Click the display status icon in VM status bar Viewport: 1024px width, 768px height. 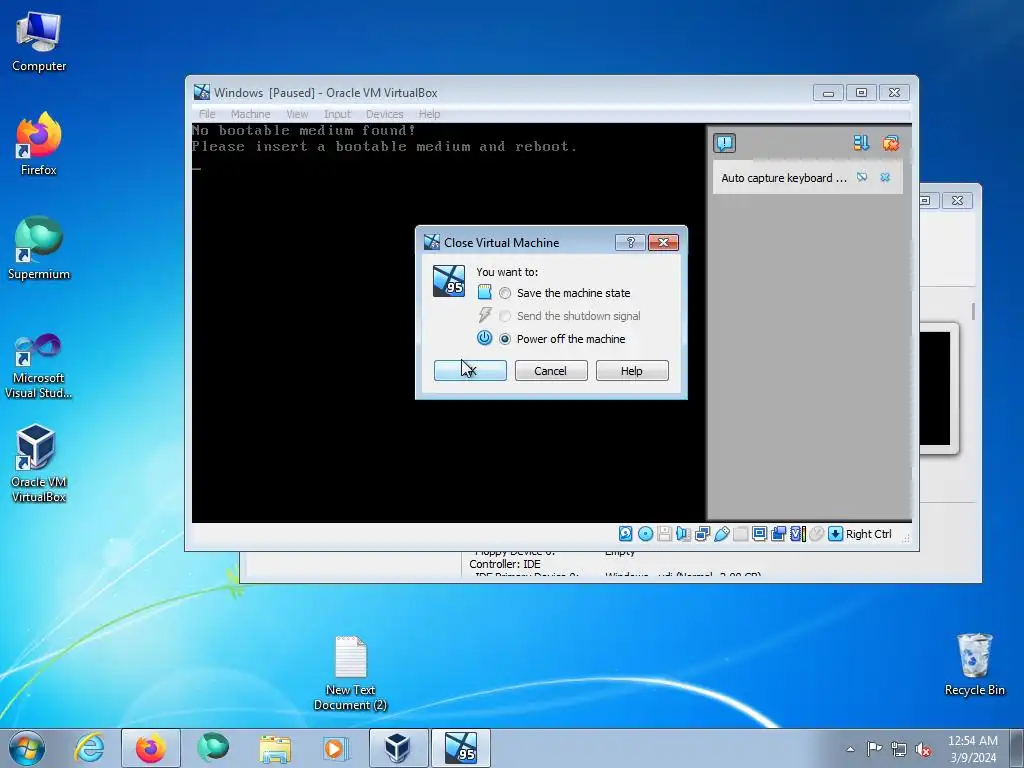759,534
